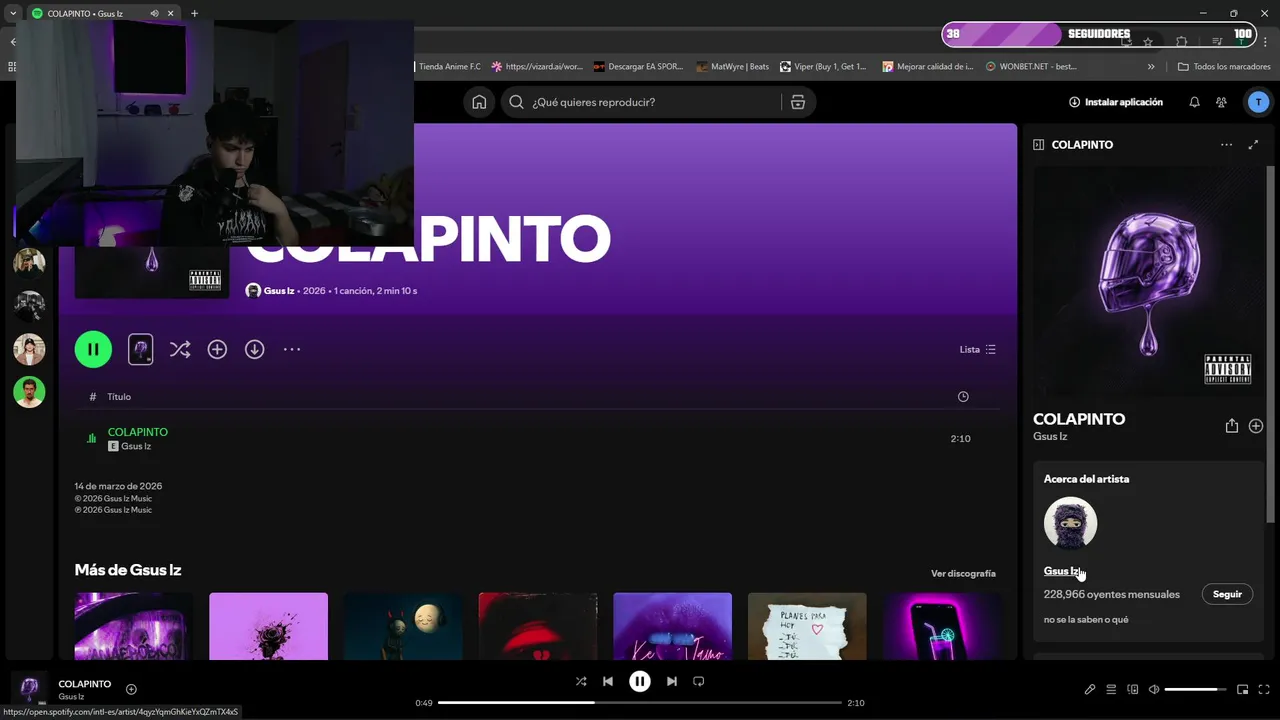
Task: Open the tab search dropdown arrow
Action: (x=12, y=14)
